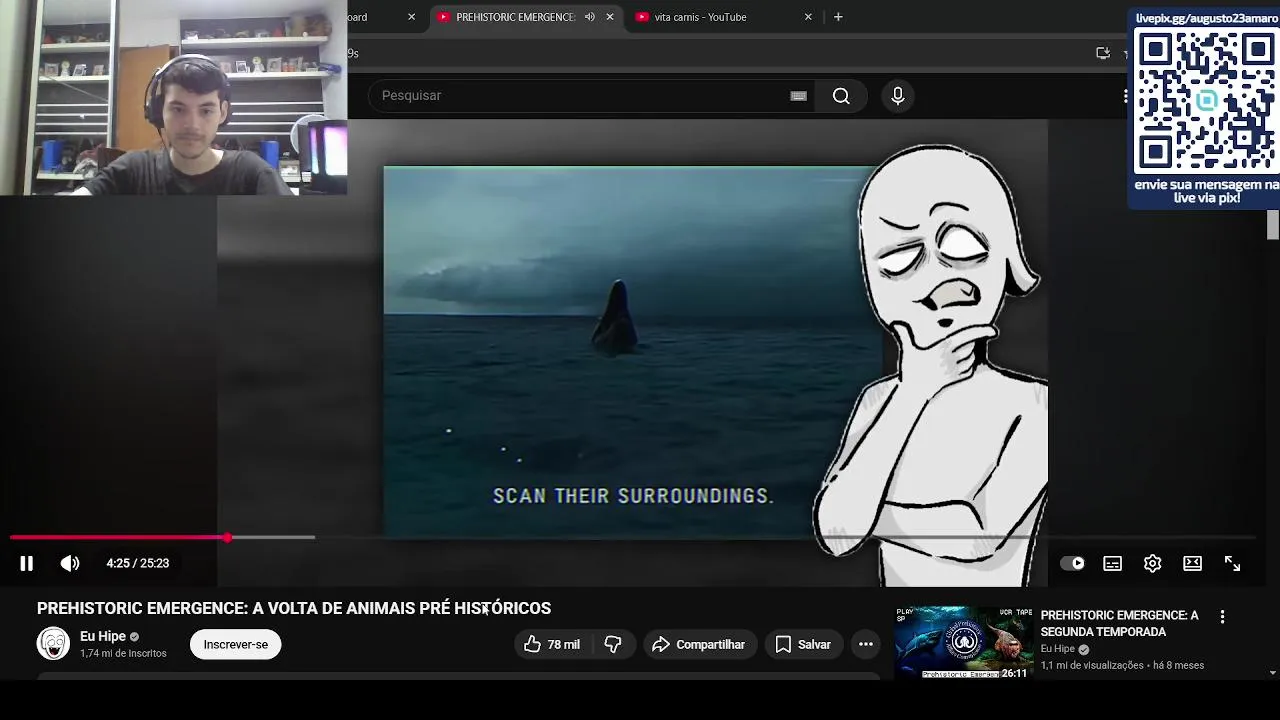Pause the video with the pause button
The width and height of the screenshot is (1280, 720).
(27, 563)
